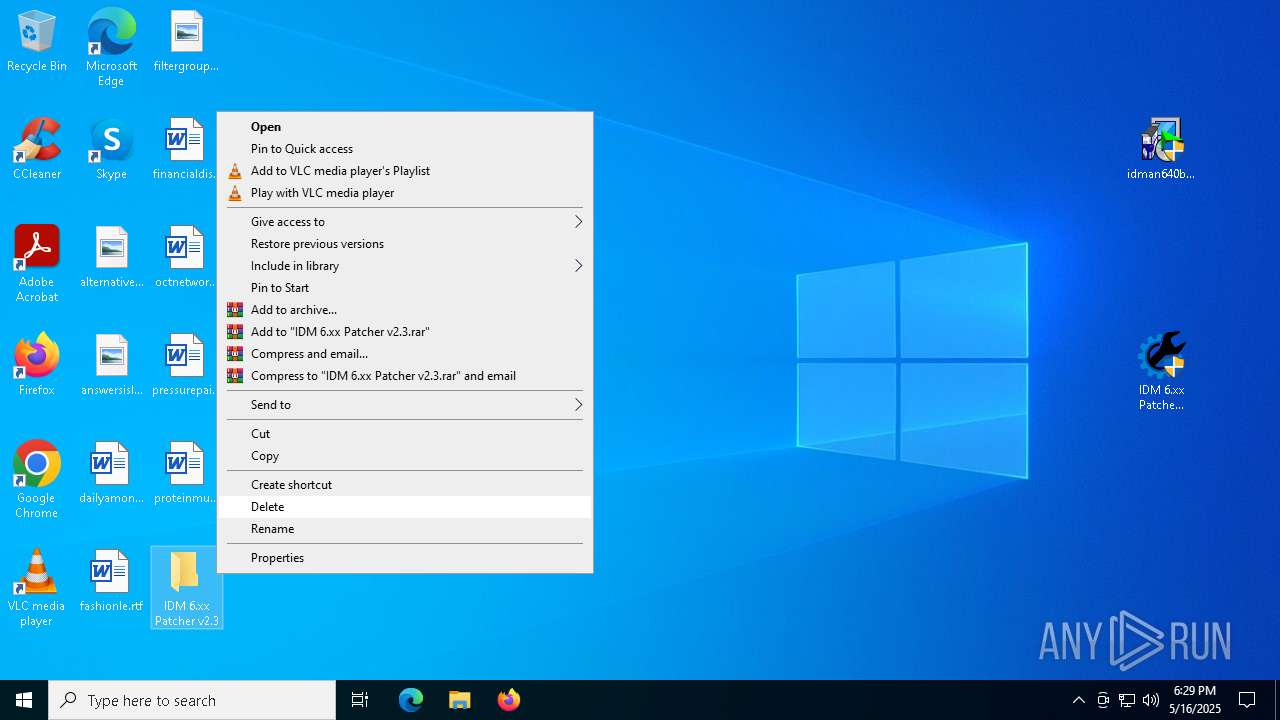The image size is (1280, 720).
Task: Launch Edge from the taskbar
Action: coord(411,700)
